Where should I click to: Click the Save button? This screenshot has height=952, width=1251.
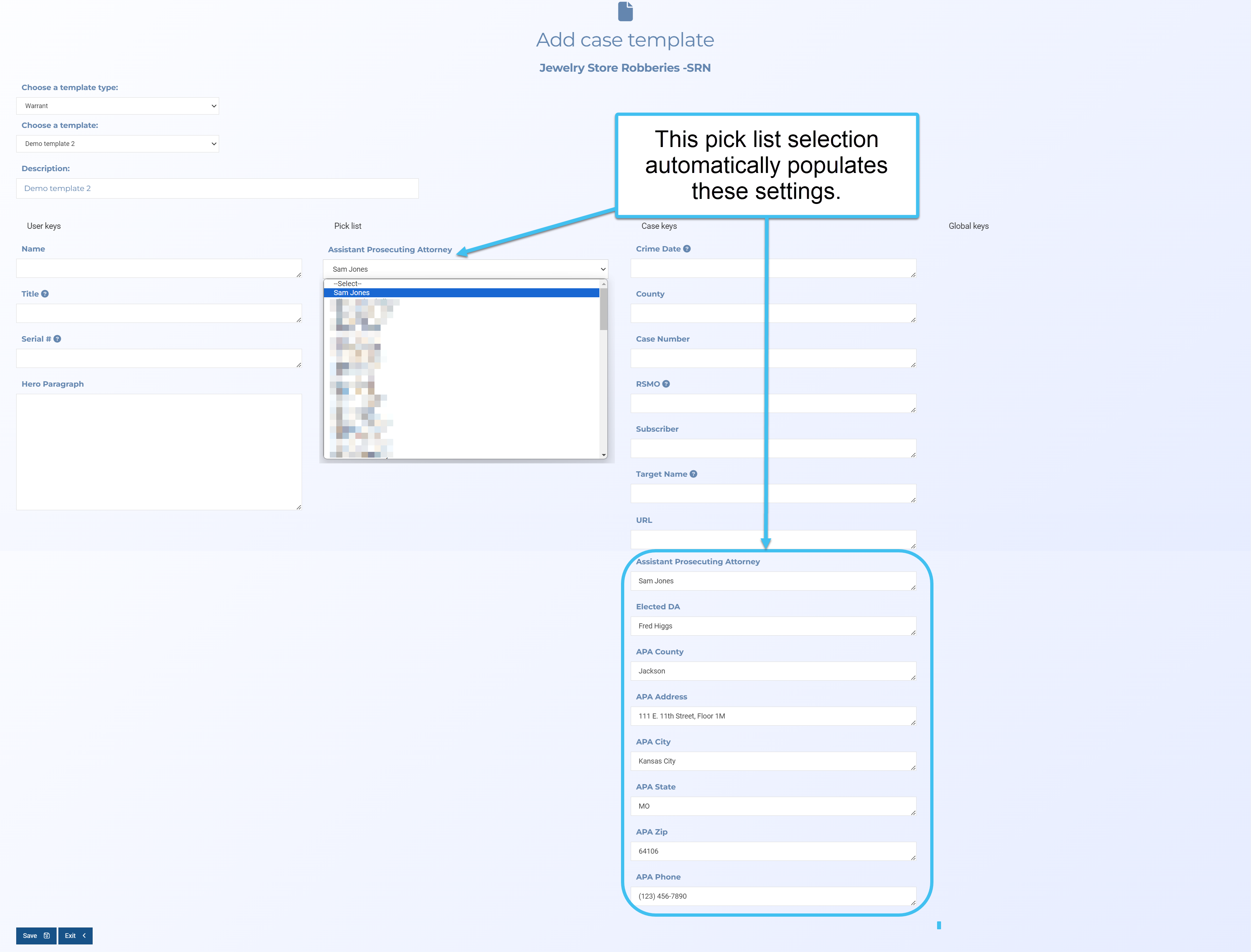(x=36, y=935)
